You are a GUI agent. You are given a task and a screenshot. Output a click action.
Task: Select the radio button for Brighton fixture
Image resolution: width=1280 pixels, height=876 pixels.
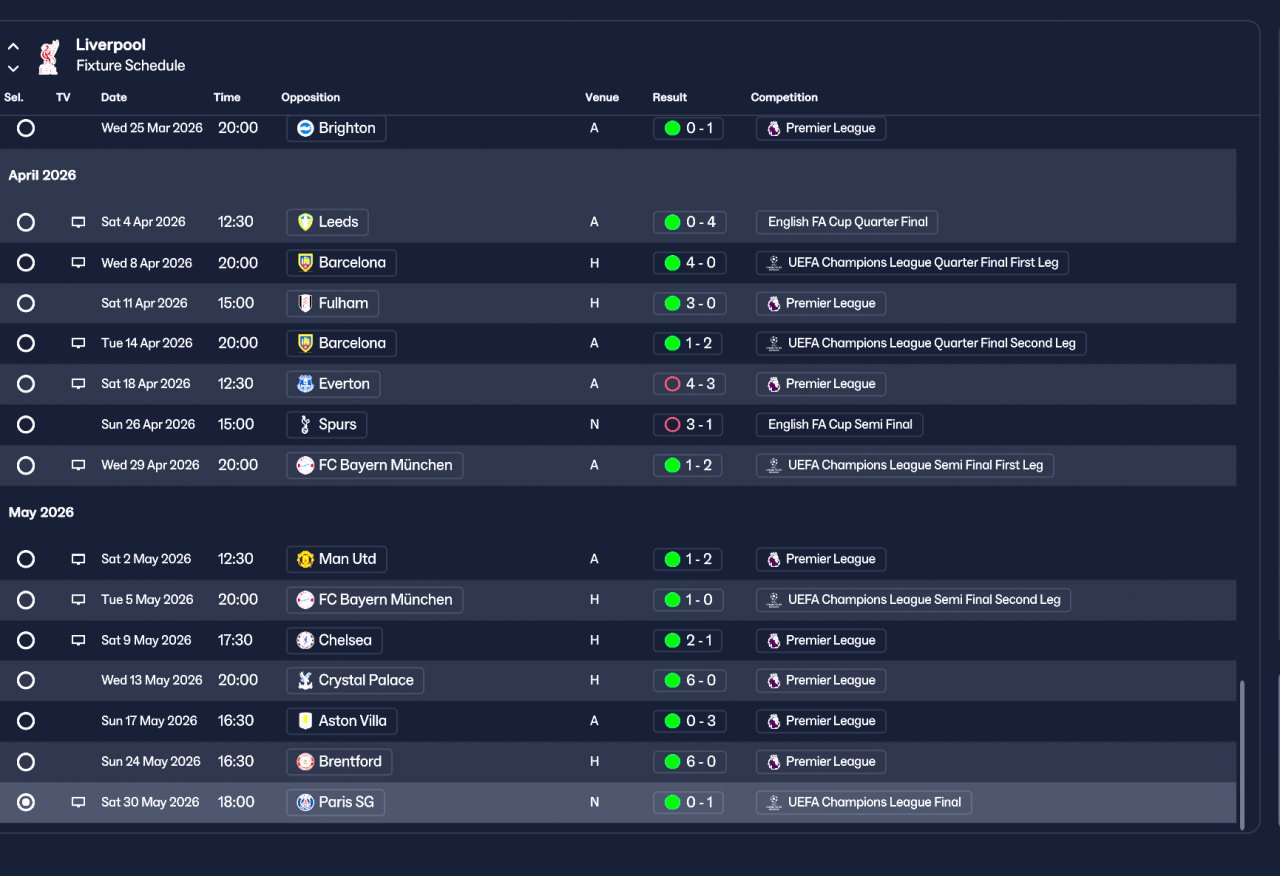click(x=26, y=128)
